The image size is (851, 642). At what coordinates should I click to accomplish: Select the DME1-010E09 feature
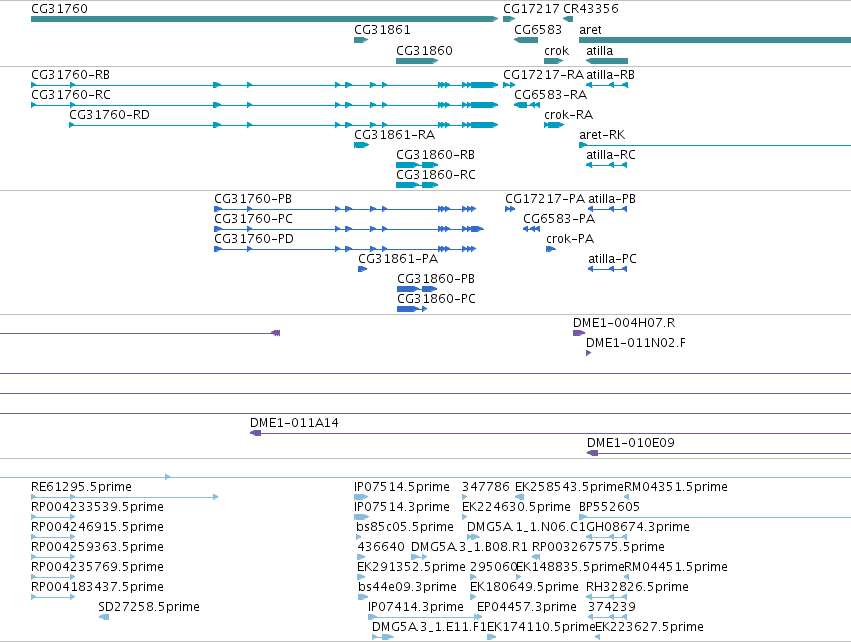click(x=719, y=453)
